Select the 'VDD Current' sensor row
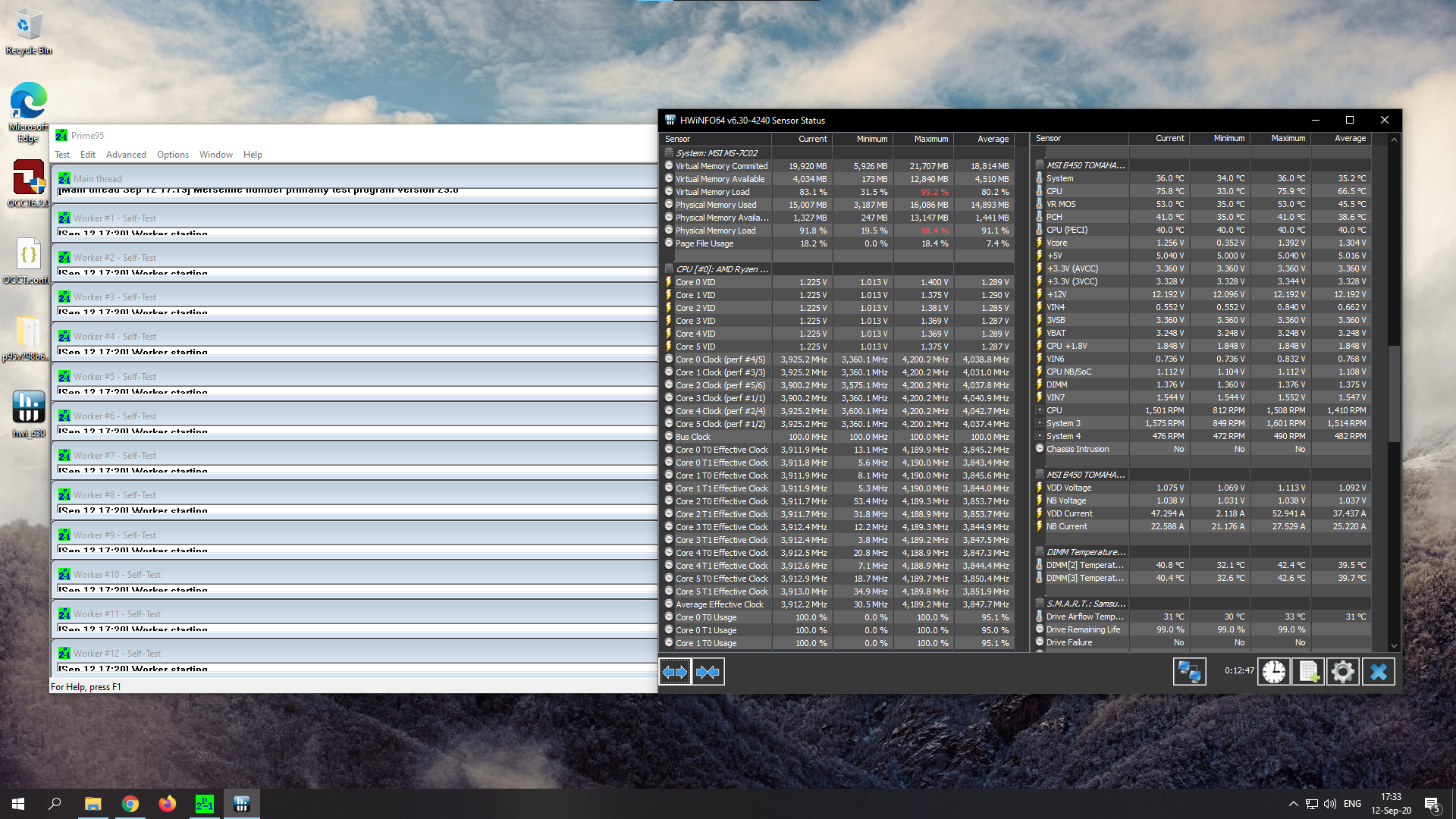The image size is (1456, 819). (1202, 513)
